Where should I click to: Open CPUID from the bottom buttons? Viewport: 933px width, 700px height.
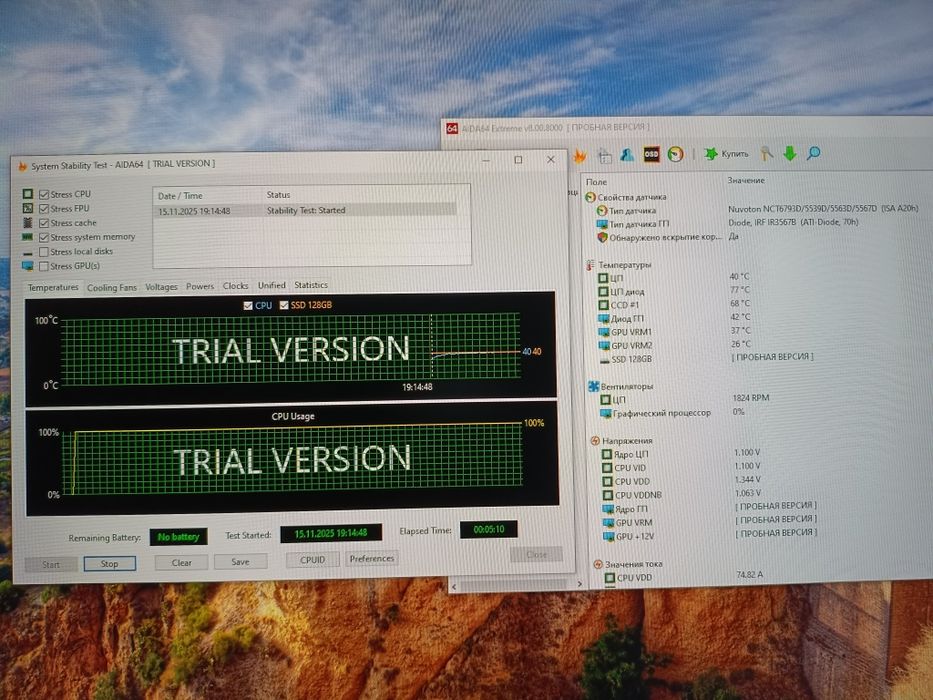pos(313,560)
